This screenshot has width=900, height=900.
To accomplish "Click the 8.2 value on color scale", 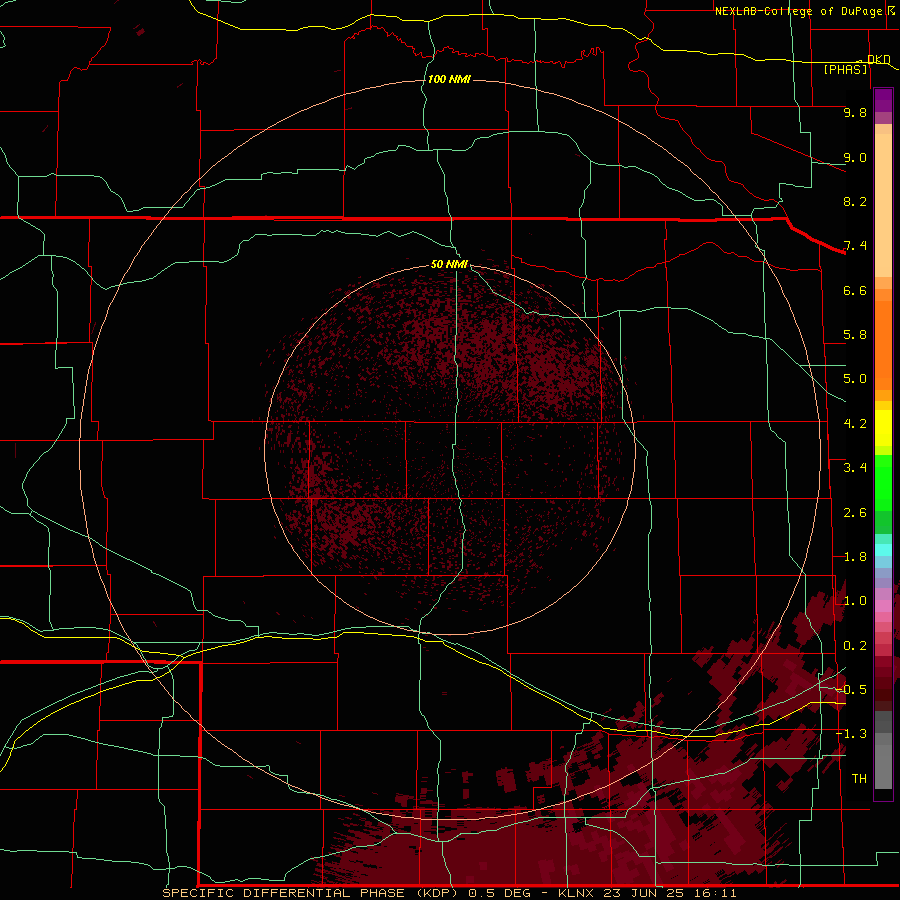I will coord(855,201).
